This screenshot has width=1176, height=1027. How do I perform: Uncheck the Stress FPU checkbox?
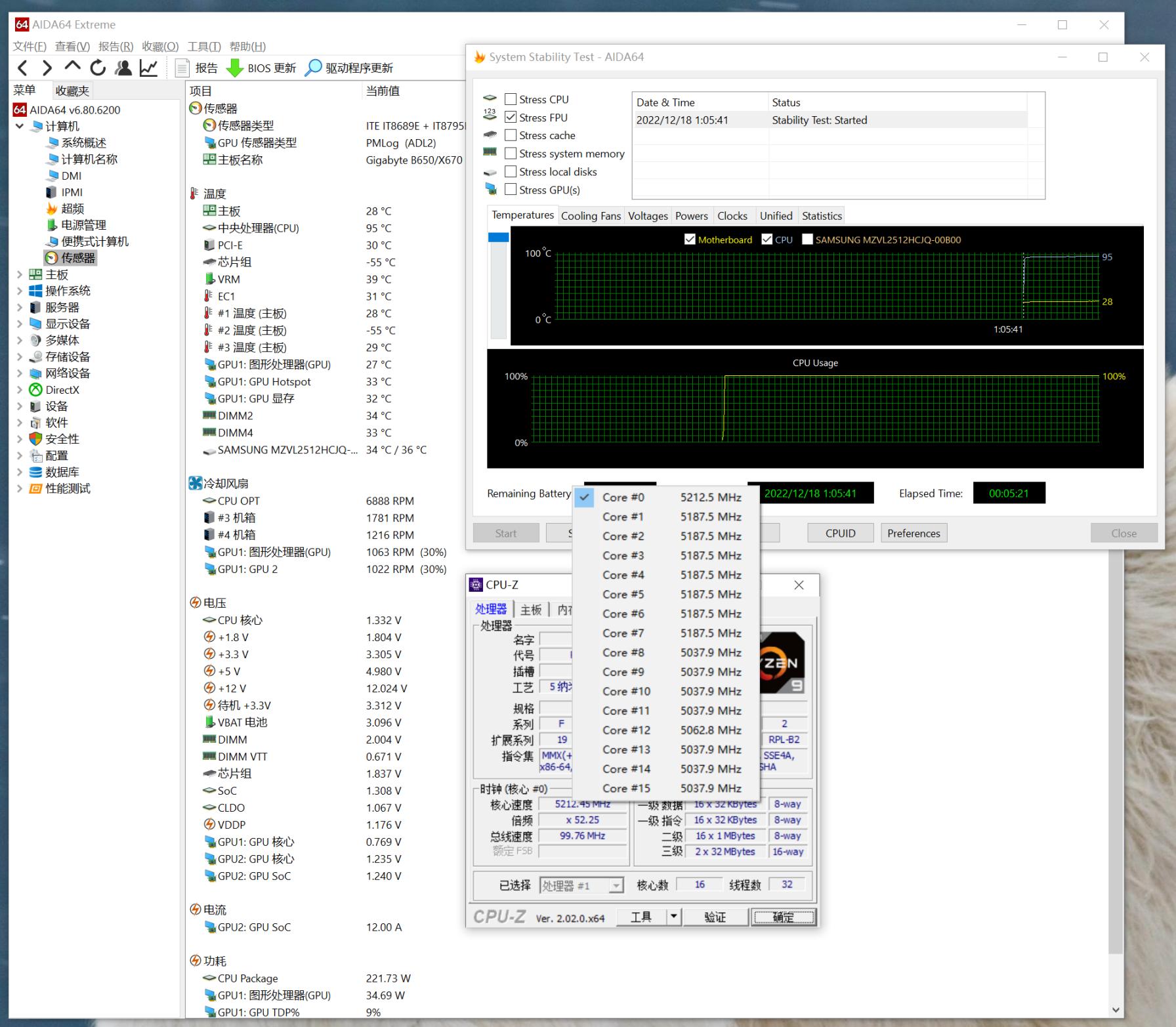point(511,117)
